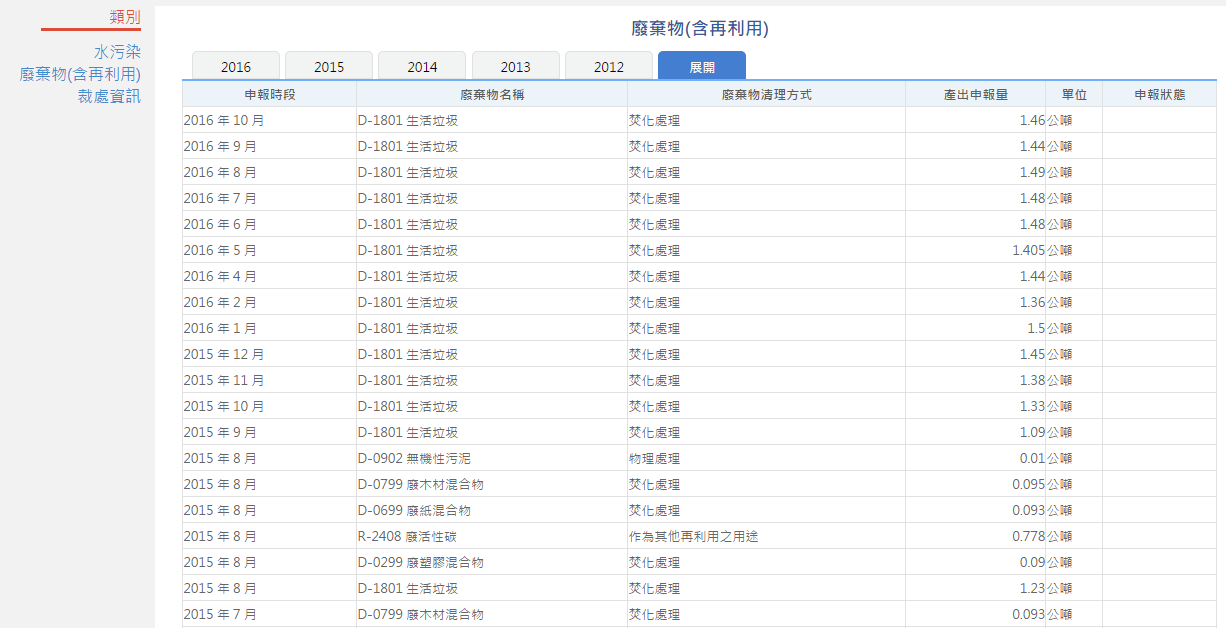Switch to the 2012 tab
This screenshot has width=1226, height=628.
[609, 66]
